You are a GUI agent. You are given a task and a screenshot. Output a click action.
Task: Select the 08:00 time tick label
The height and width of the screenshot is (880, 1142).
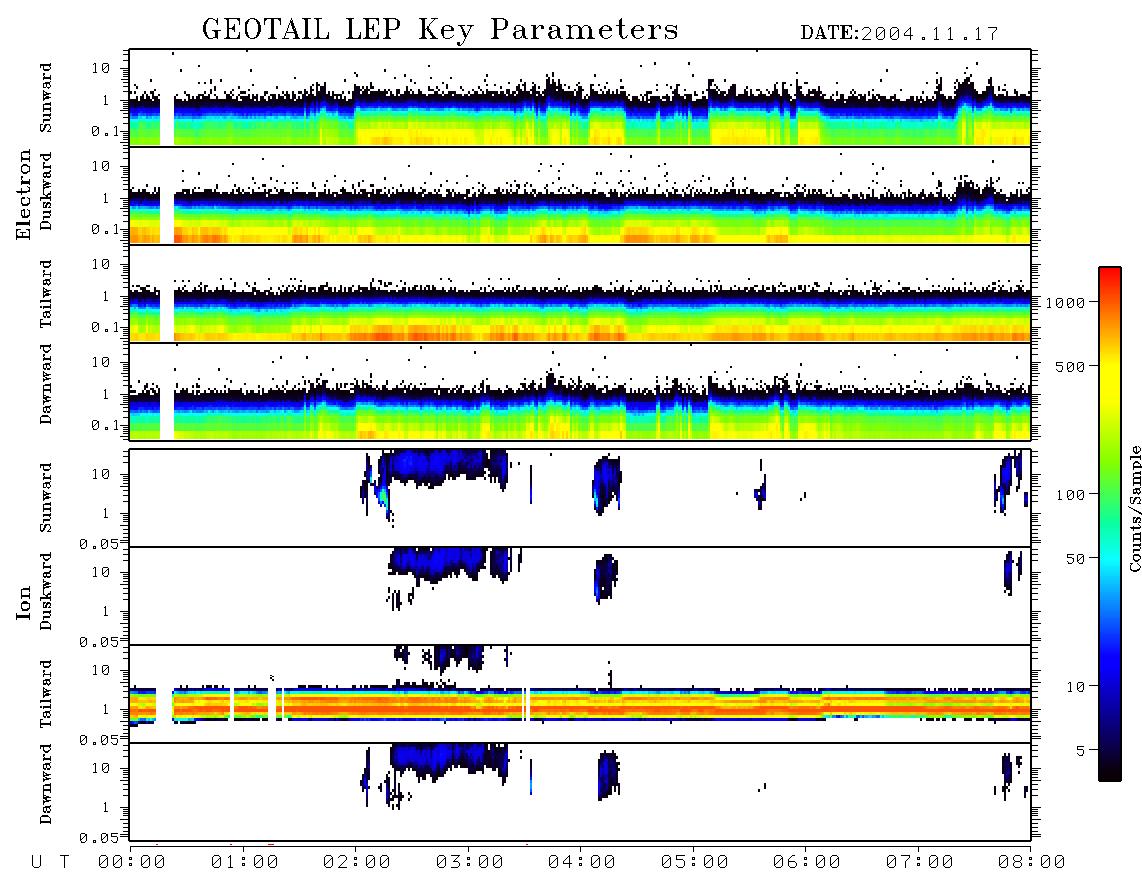tap(1032, 862)
